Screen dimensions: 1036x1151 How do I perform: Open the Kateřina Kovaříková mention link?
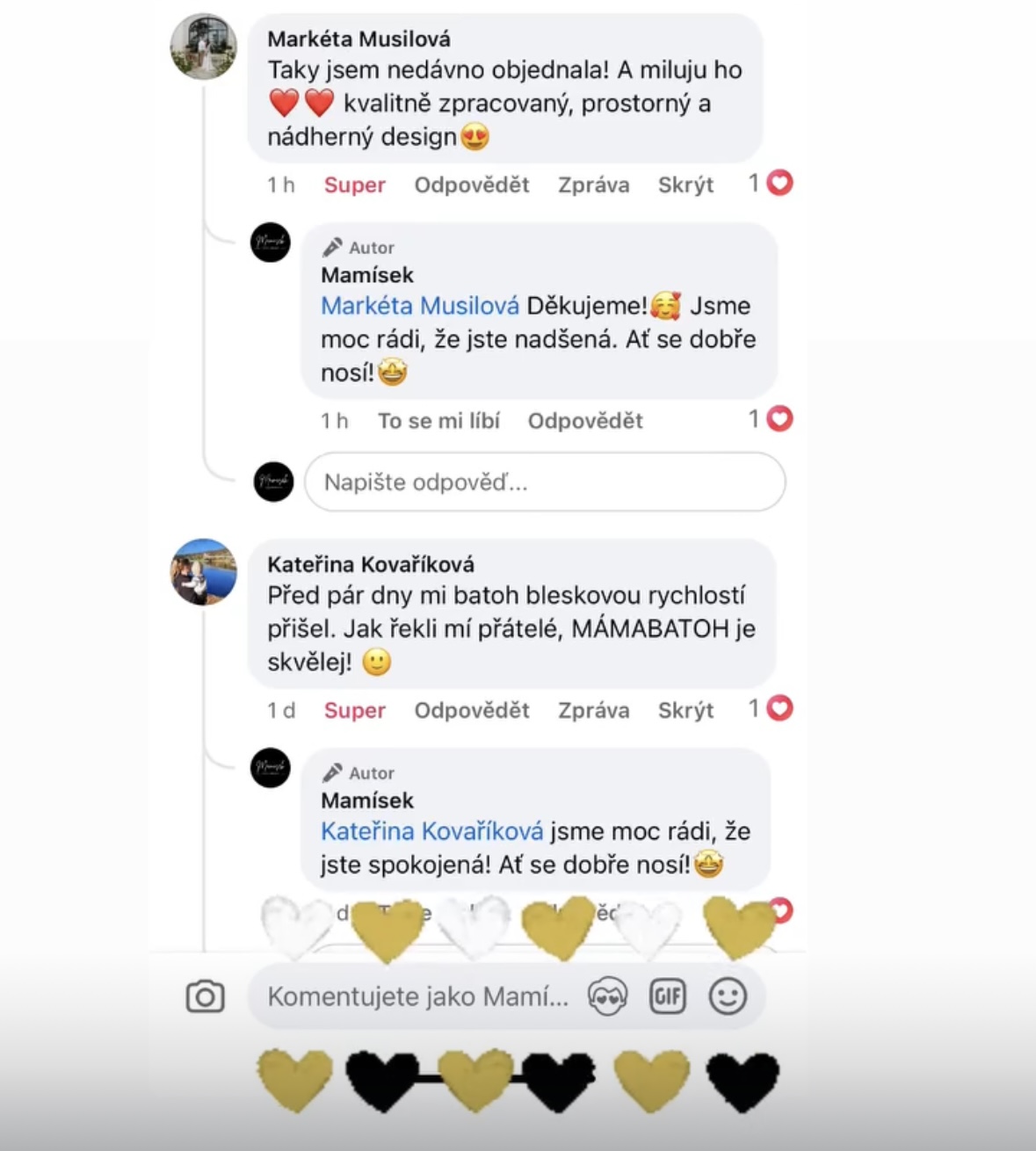point(432,831)
